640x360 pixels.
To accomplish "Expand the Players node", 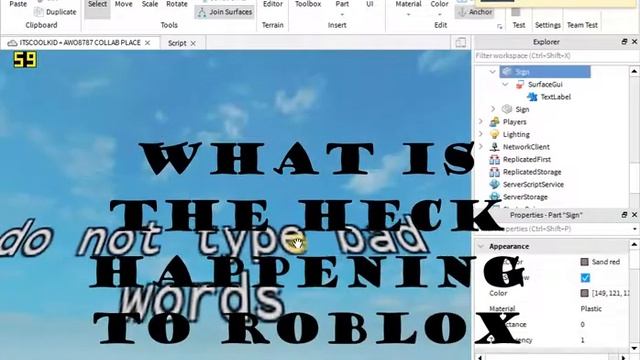I will coord(480,122).
